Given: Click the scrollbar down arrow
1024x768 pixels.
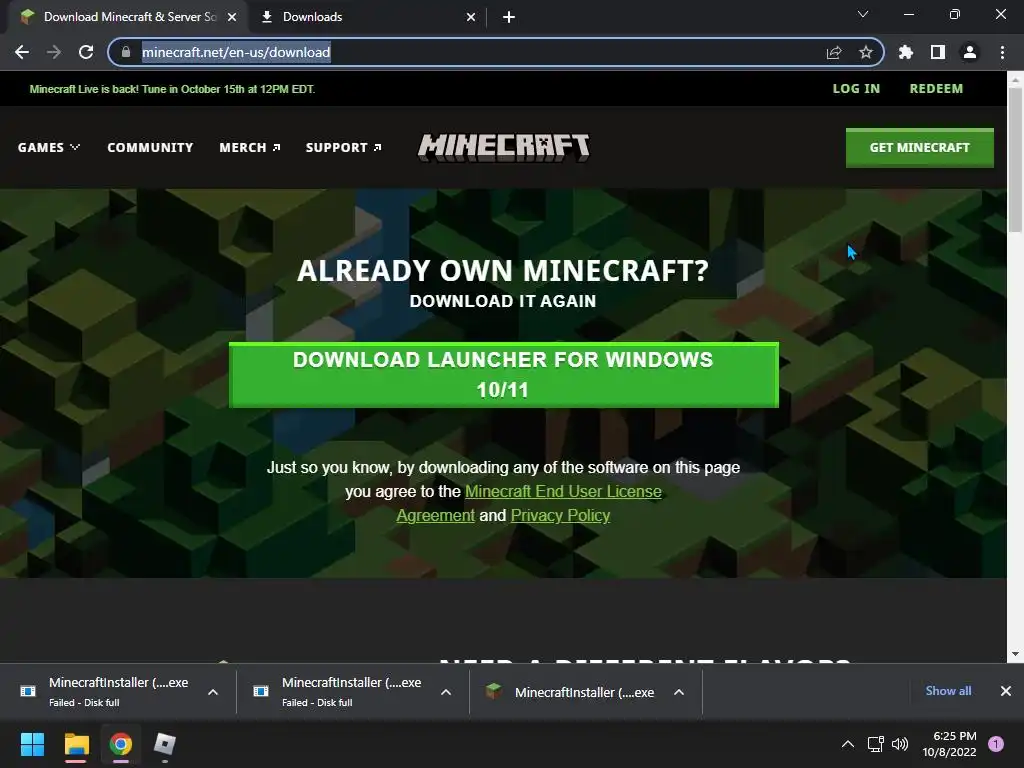Looking at the screenshot, I should point(1015,654).
